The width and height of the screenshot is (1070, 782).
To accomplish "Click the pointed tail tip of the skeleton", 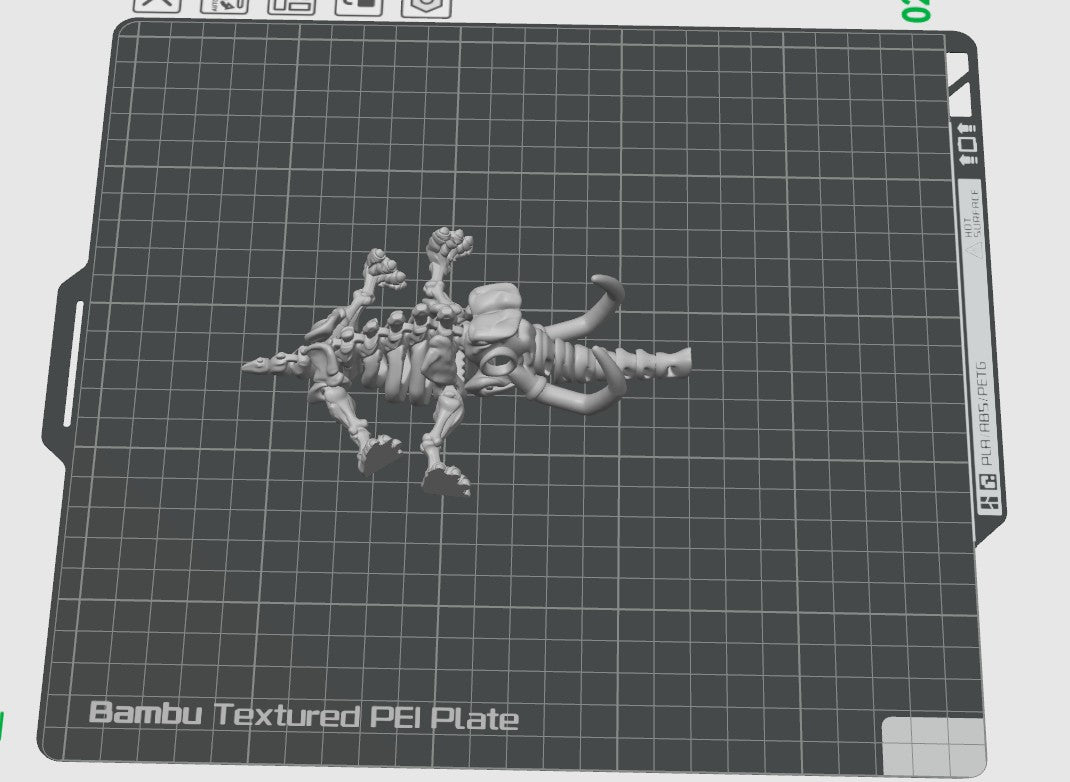I will [250, 366].
